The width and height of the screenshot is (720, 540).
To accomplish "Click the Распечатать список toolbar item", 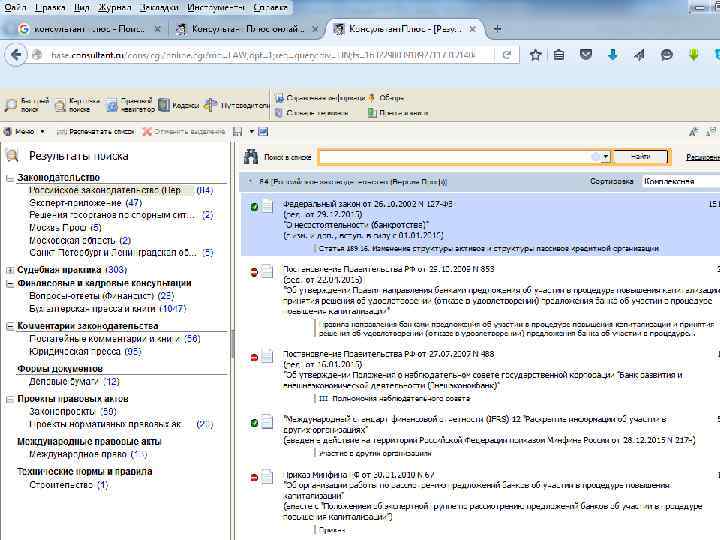I will pos(96,132).
